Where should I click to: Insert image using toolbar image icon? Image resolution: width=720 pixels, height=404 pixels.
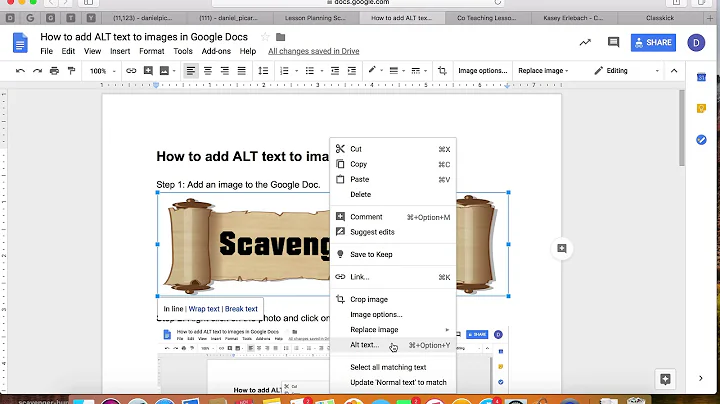point(164,71)
